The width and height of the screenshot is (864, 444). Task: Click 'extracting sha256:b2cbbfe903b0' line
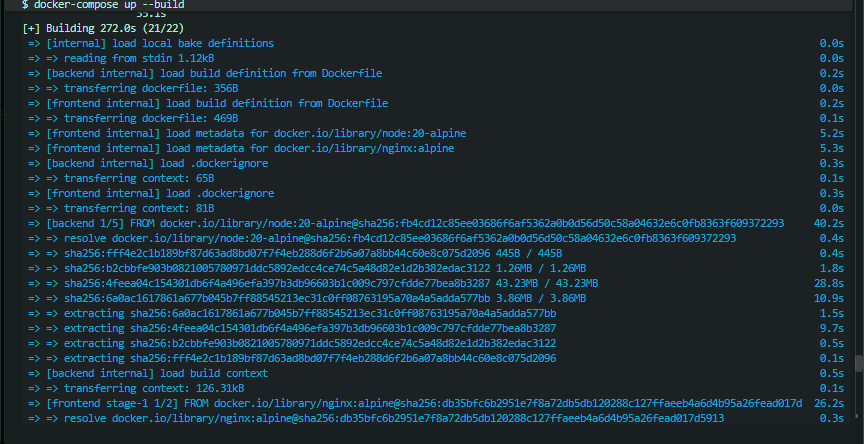click(292, 343)
